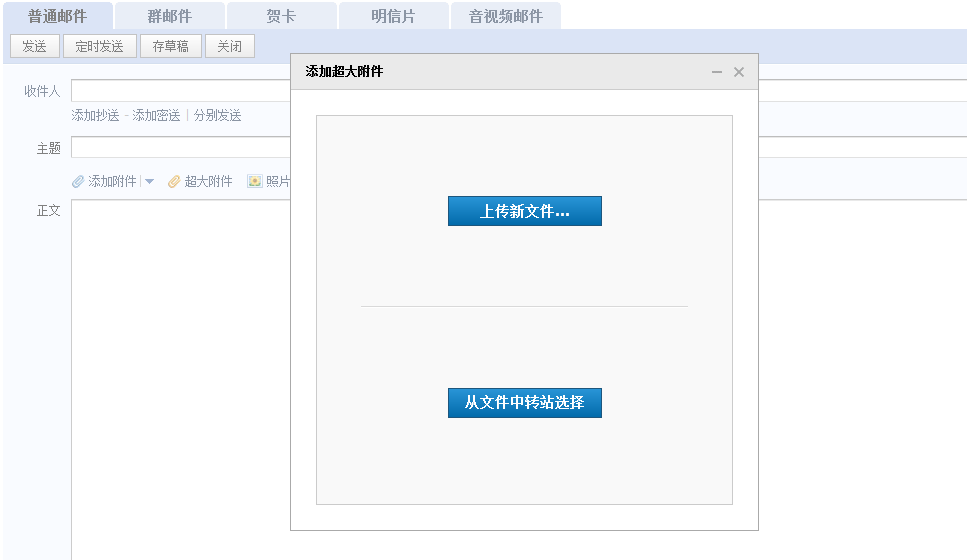
Task: Go to the 音视频邮件 tab
Action: pos(505,16)
